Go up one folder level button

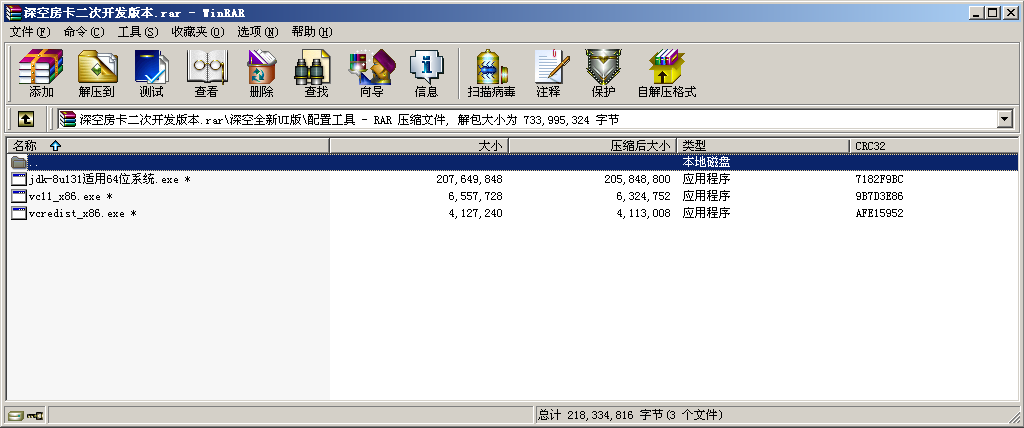point(26,119)
